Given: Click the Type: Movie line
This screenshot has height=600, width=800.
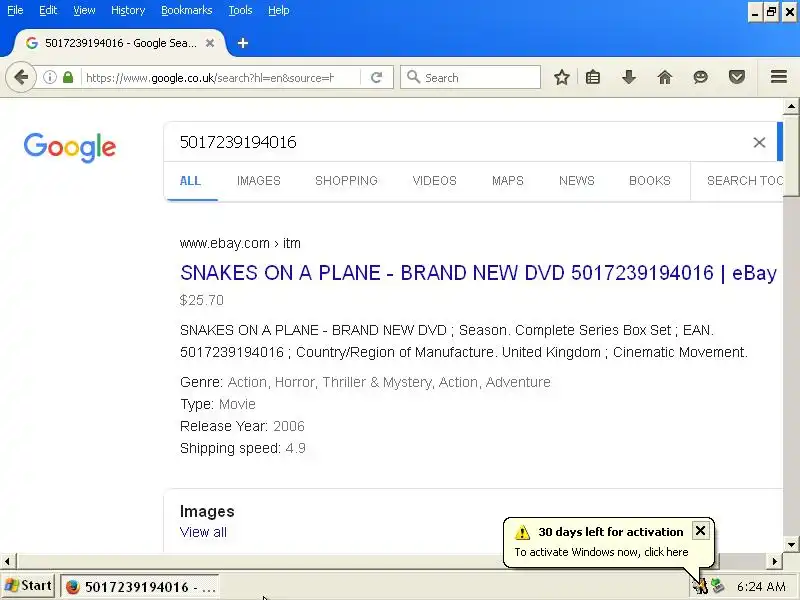Looking at the screenshot, I should (x=218, y=404).
